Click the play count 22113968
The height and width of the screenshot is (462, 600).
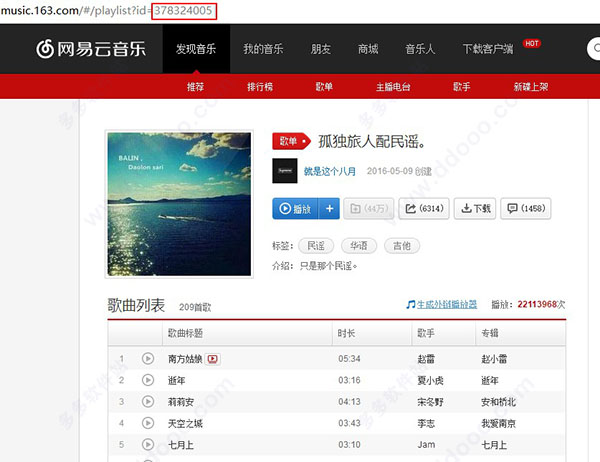click(537, 304)
